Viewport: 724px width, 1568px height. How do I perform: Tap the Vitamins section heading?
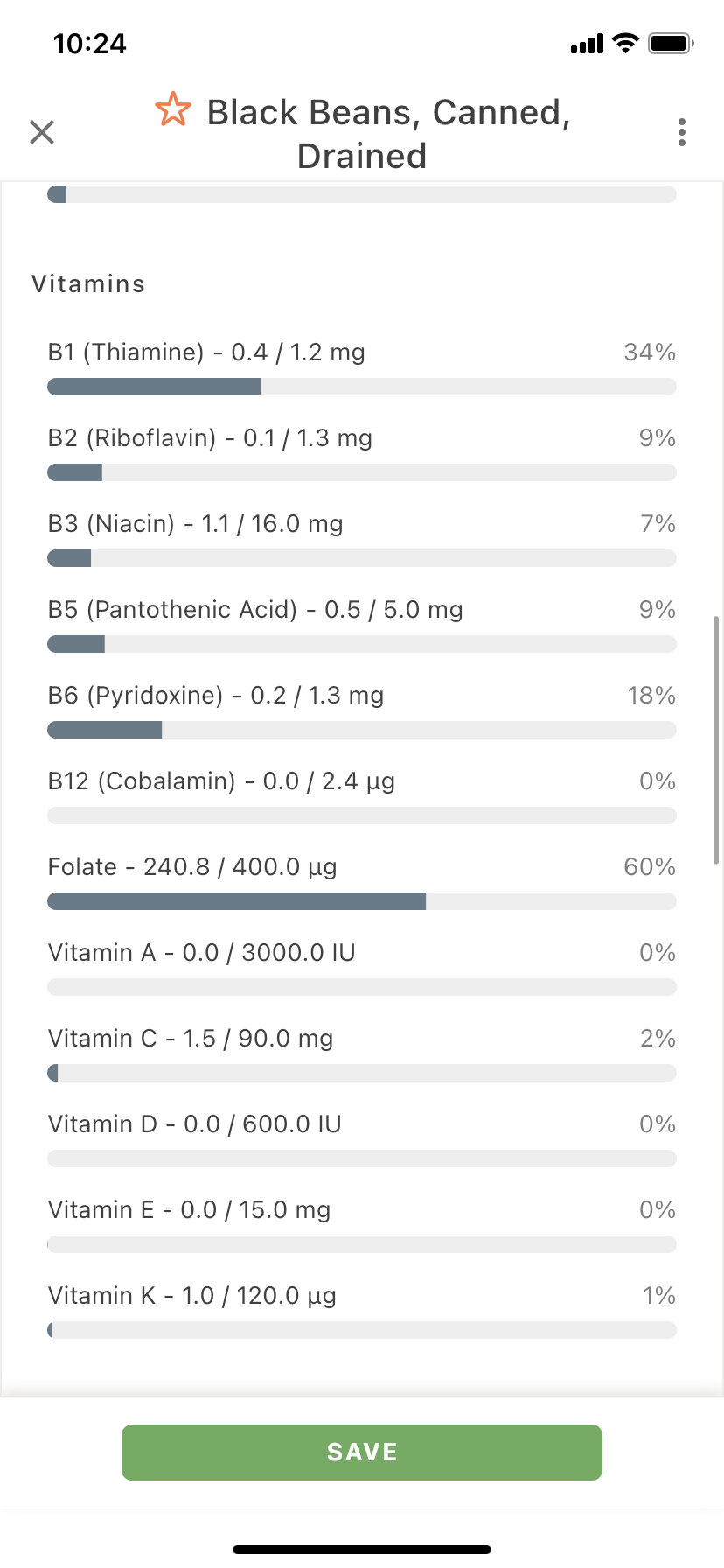[88, 284]
